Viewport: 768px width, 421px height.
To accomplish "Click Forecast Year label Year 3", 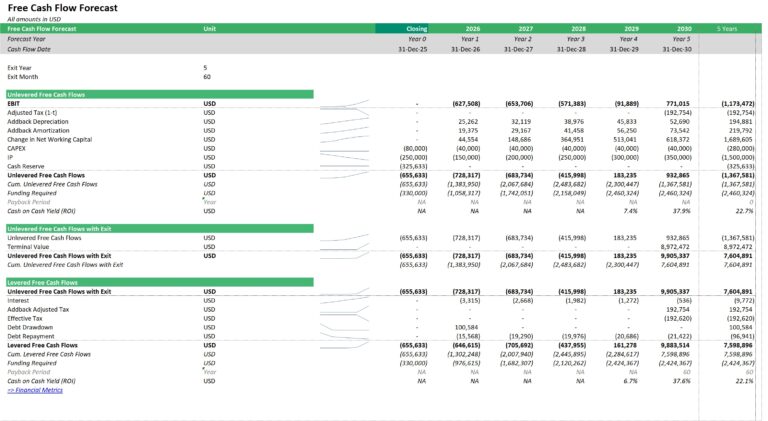I will click(x=576, y=39).
